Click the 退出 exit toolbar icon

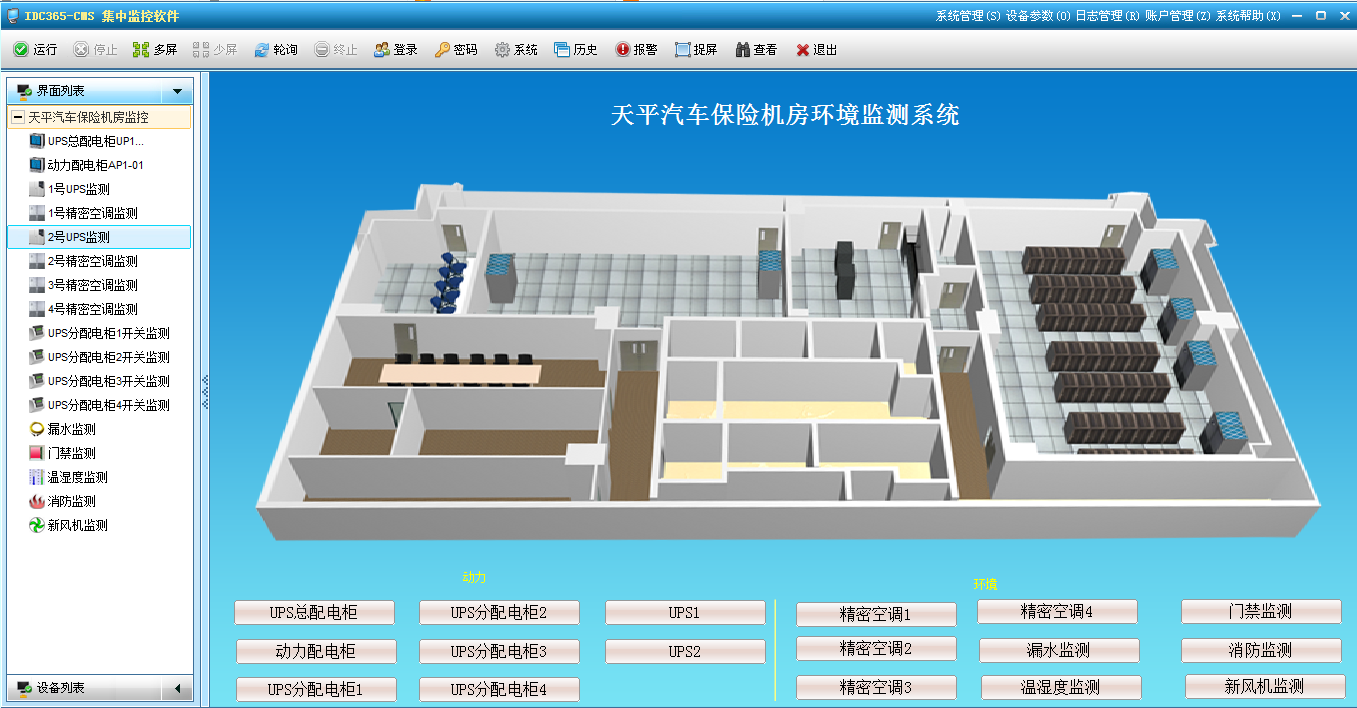[x=802, y=50]
